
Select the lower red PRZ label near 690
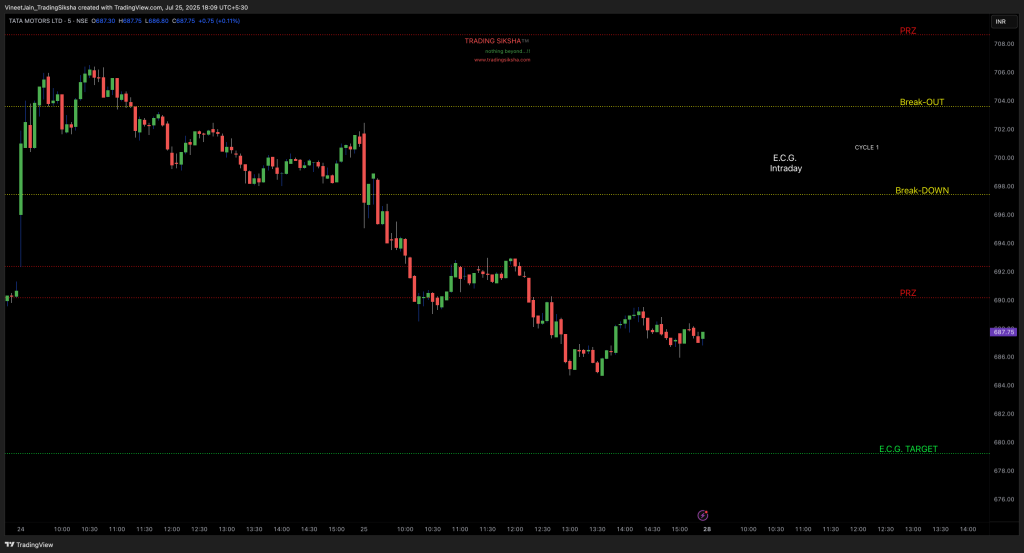[907, 293]
